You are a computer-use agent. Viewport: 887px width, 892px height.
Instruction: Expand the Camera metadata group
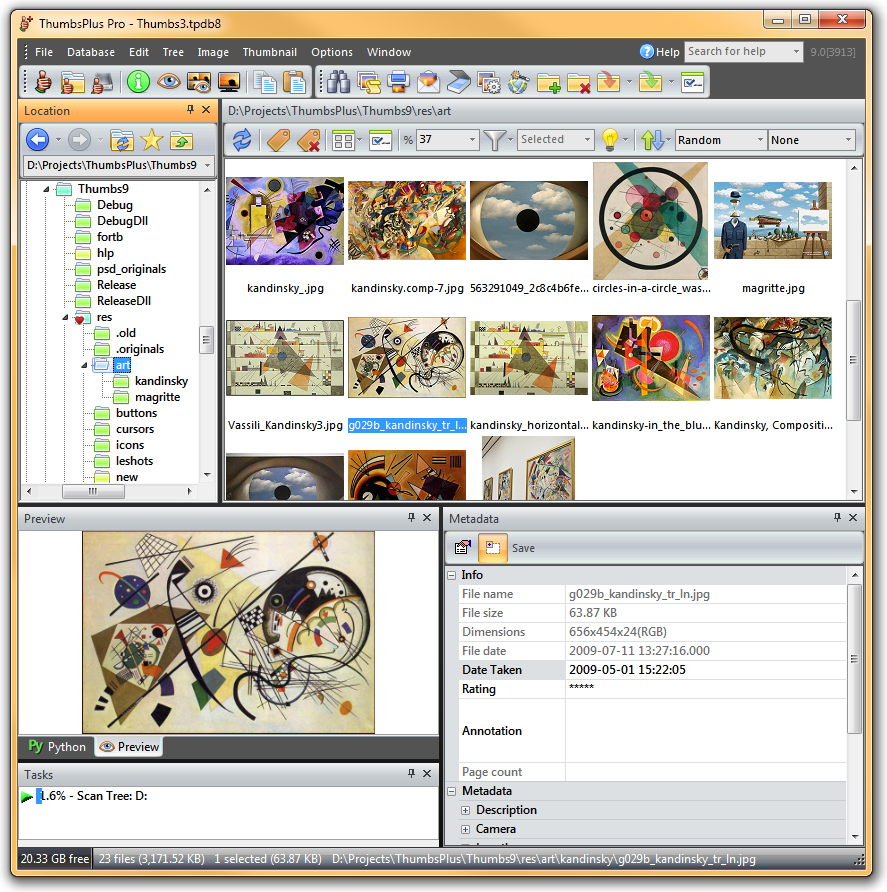[465, 829]
